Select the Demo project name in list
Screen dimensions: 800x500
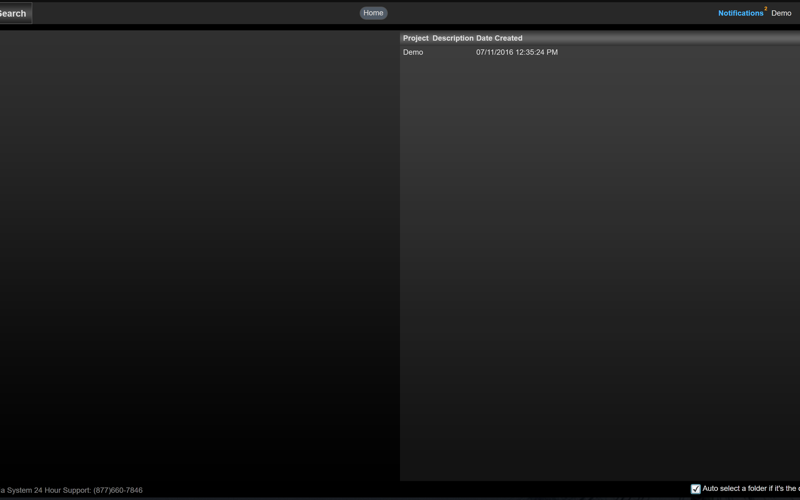click(413, 52)
